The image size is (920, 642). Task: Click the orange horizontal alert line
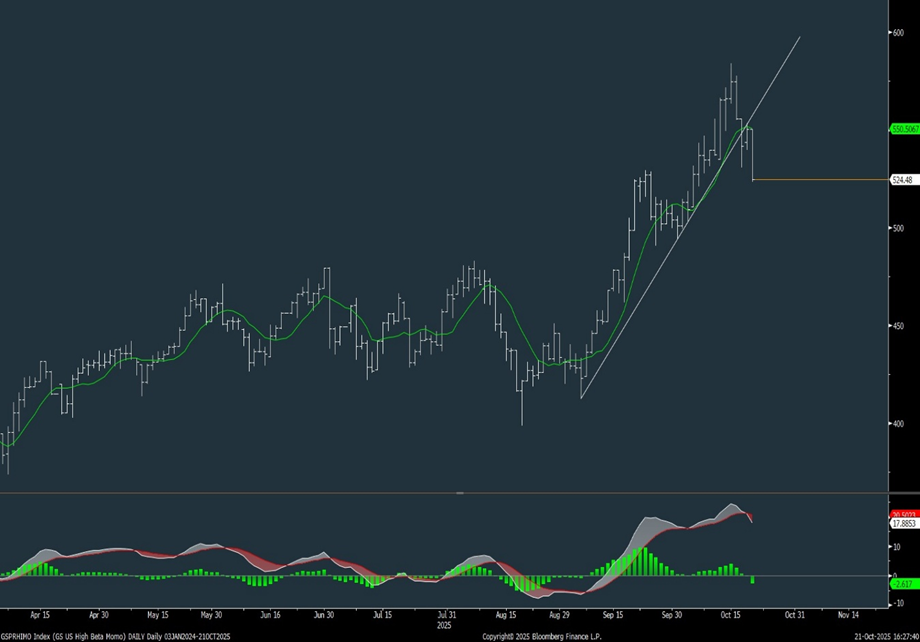(820, 180)
